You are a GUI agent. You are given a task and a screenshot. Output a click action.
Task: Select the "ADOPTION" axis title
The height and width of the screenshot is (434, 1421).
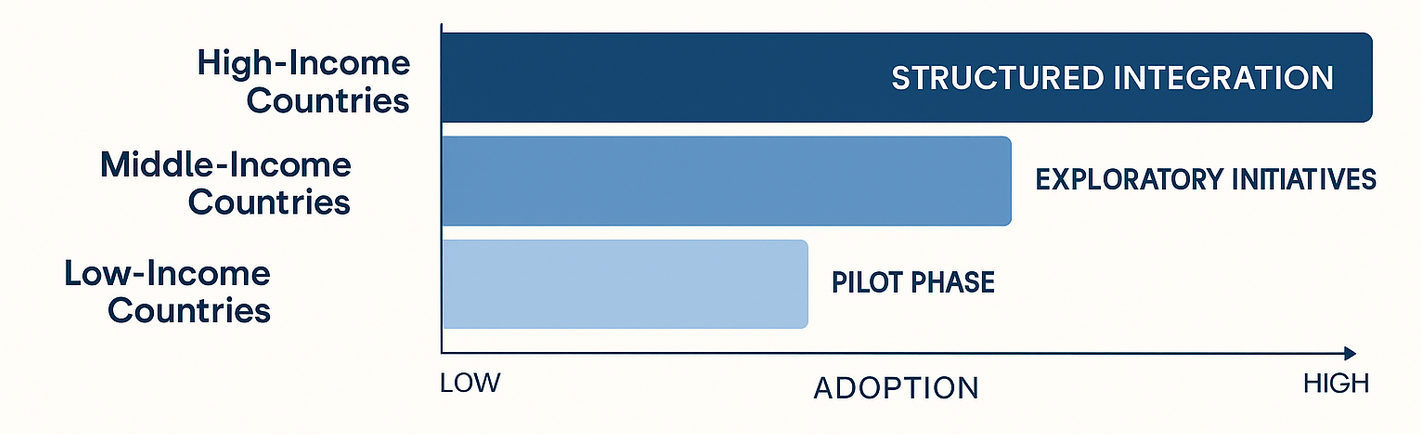[896, 388]
